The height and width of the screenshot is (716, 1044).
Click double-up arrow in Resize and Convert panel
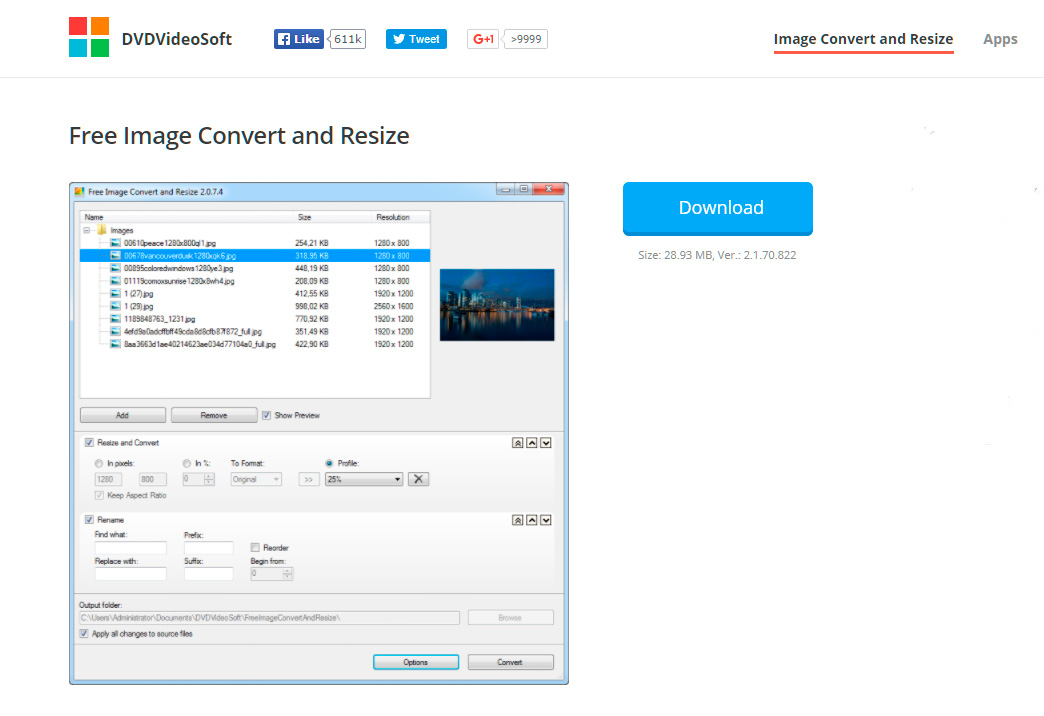pyautogui.click(x=517, y=443)
